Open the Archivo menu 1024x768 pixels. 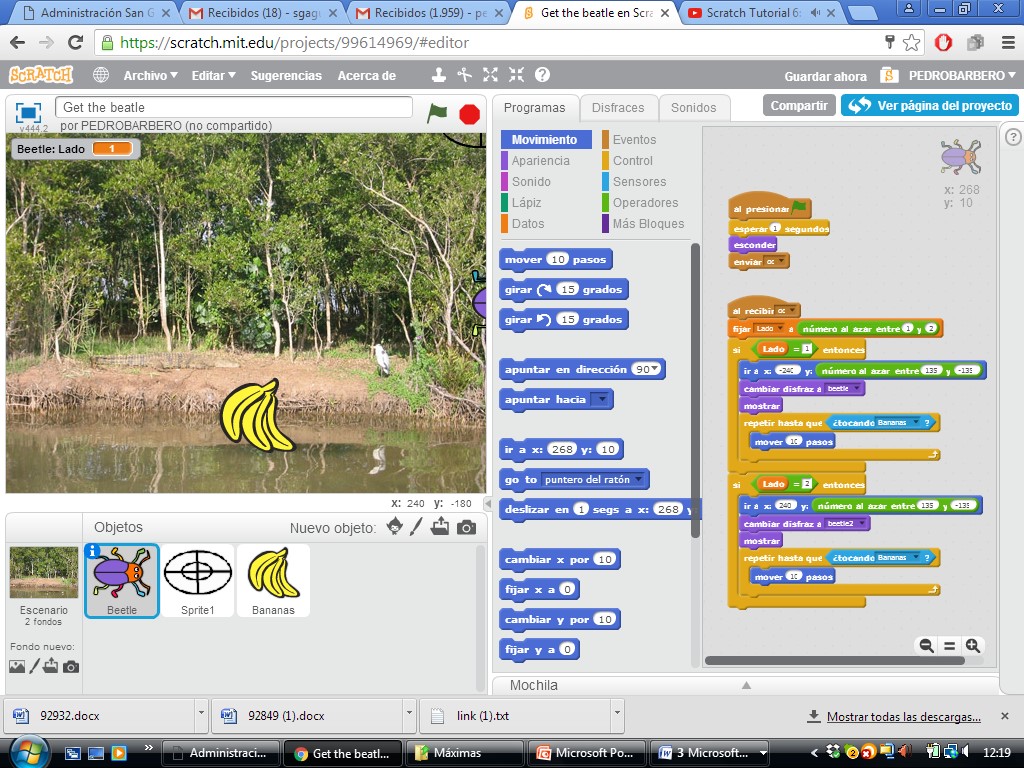149,74
